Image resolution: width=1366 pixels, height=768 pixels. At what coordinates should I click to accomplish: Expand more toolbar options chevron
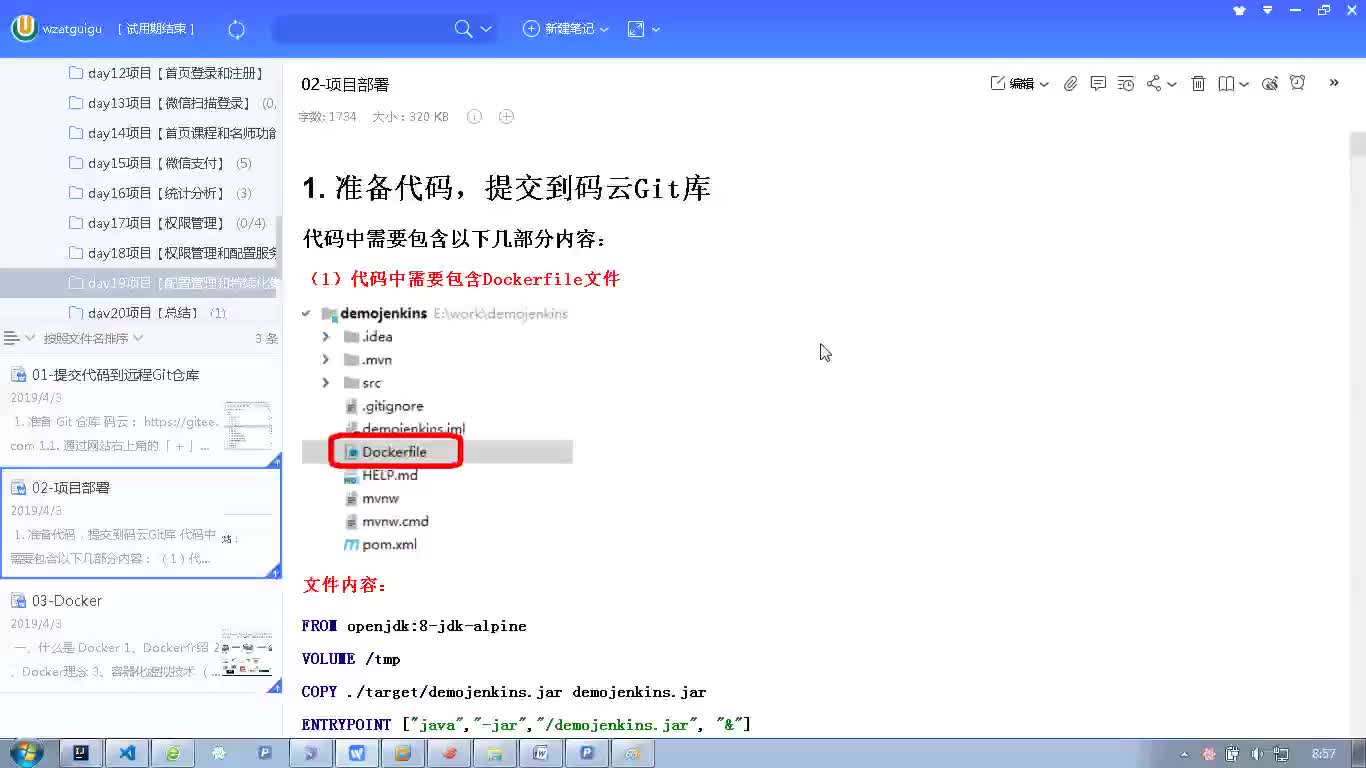1334,83
